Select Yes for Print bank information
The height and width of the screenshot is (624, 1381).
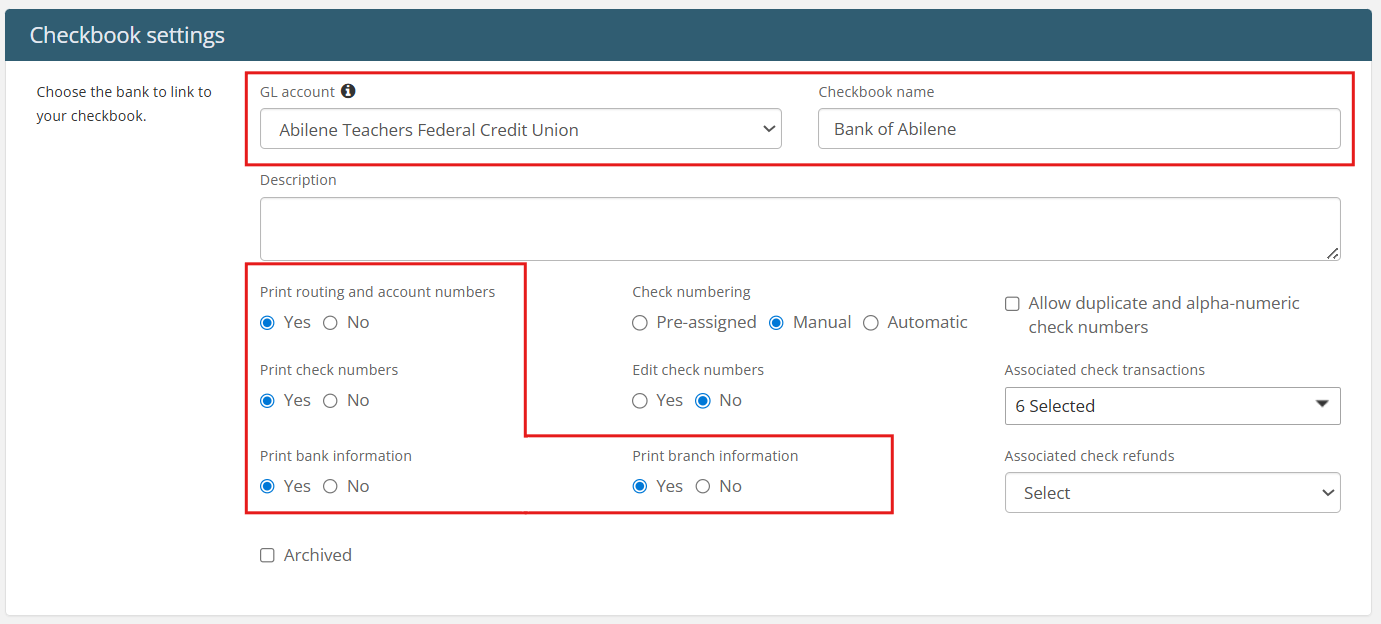tap(267, 487)
